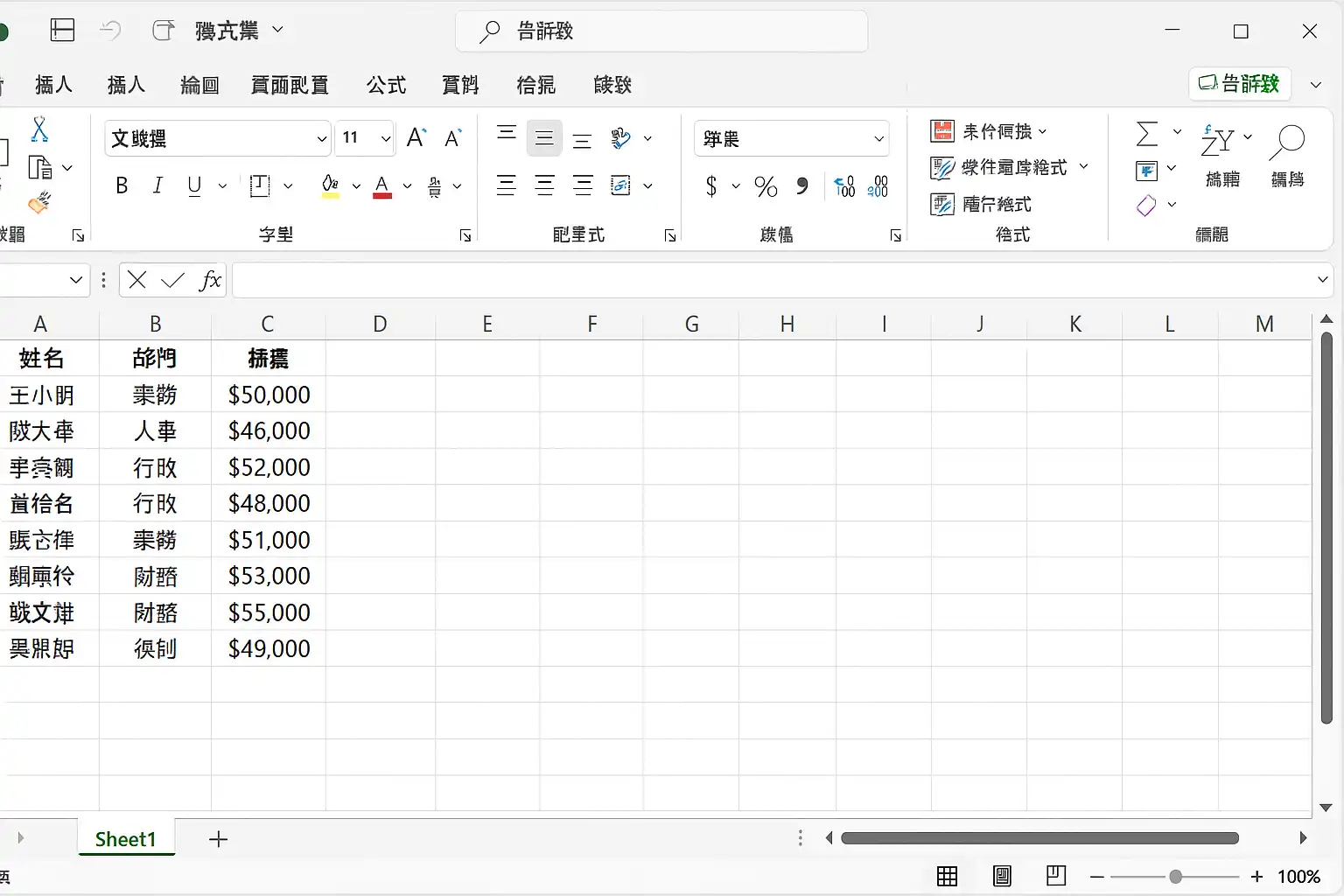Toggle italic formatting
Screen dimensions: 1344x896
tap(157, 185)
